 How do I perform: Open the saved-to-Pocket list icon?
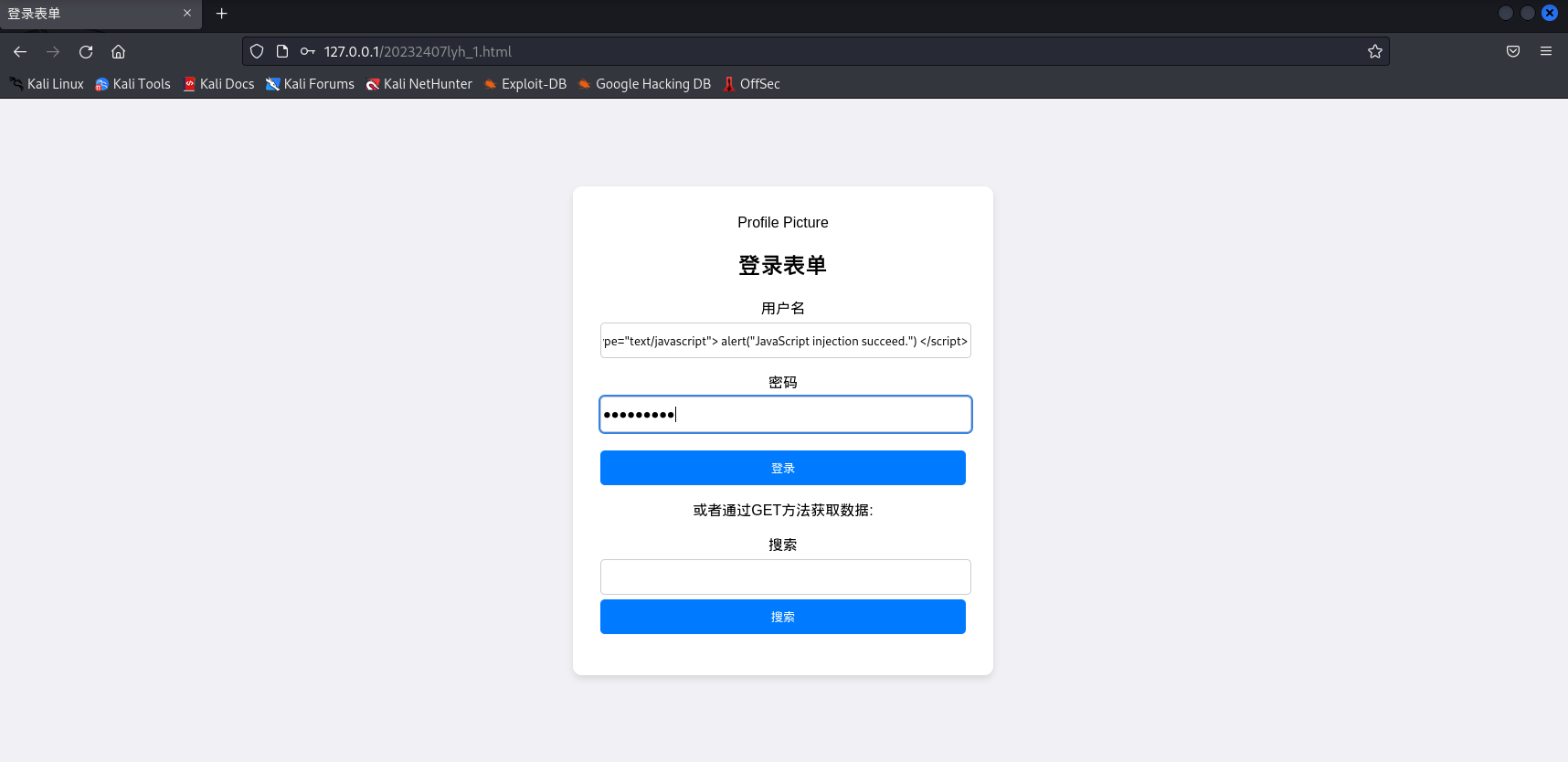pyautogui.click(x=1513, y=52)
